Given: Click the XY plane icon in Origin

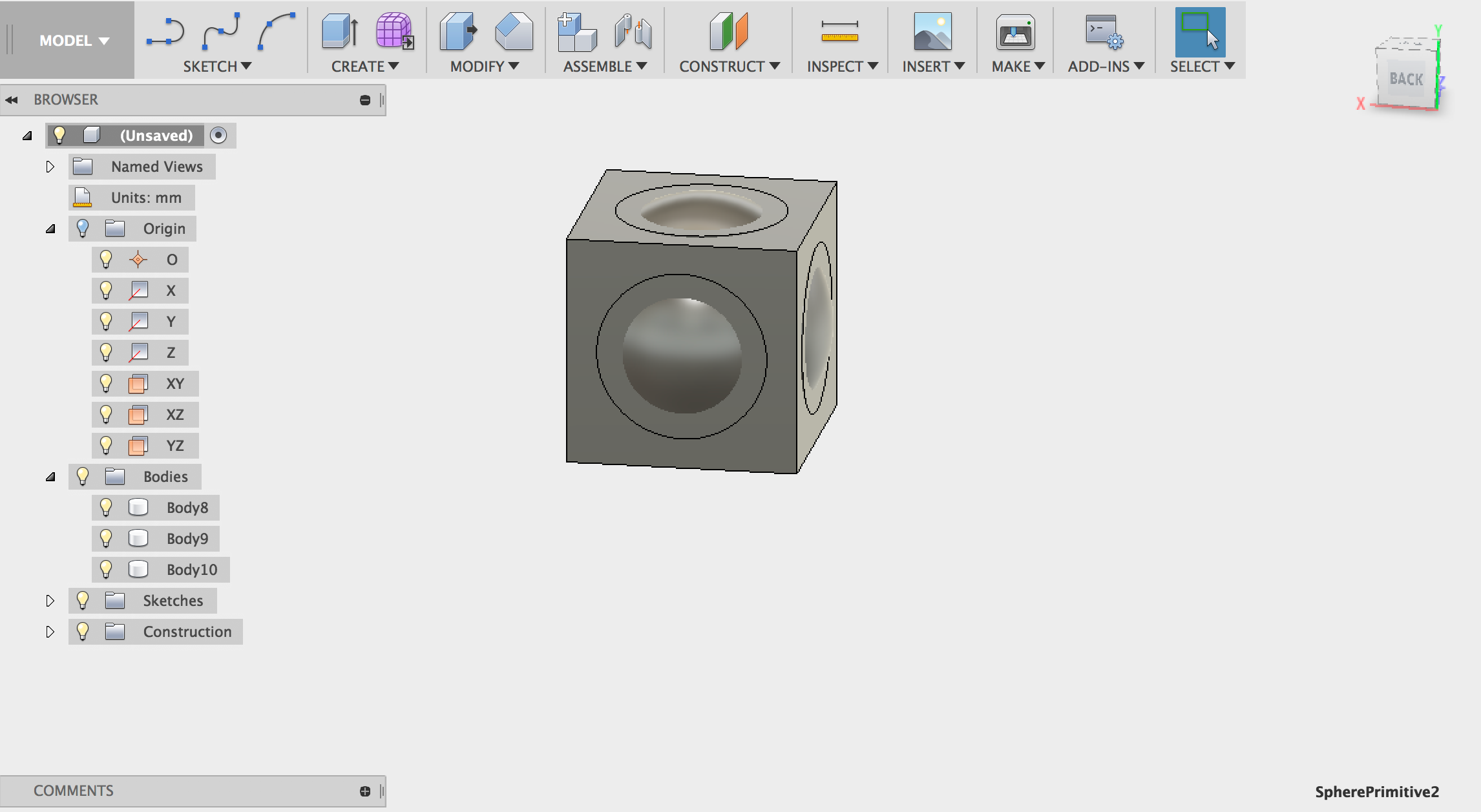Looking at the screenshot, I should click(138, 384).
